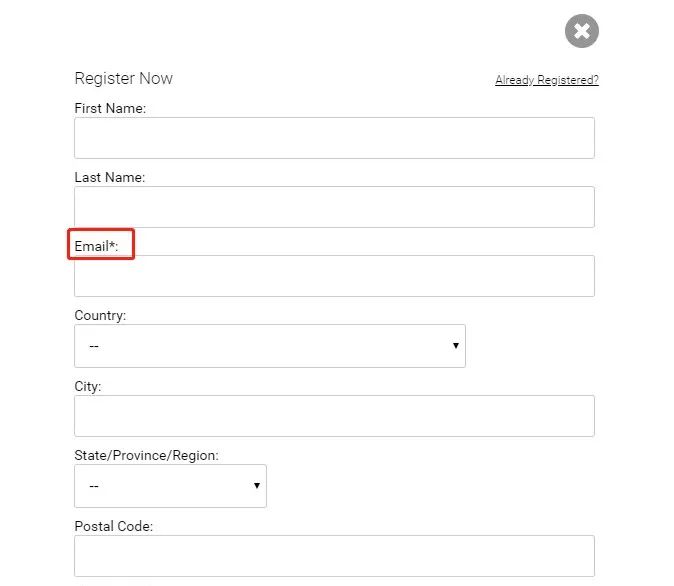Click the highlighted Email label
The image size is (674, 586).
click(x=96, y=246)
